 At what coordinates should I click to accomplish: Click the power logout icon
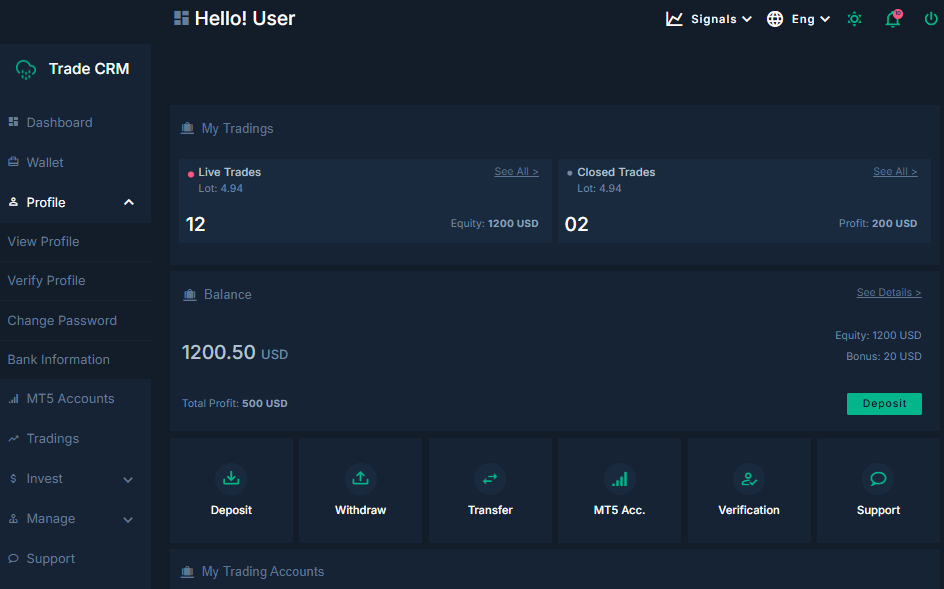click(932, 19)
